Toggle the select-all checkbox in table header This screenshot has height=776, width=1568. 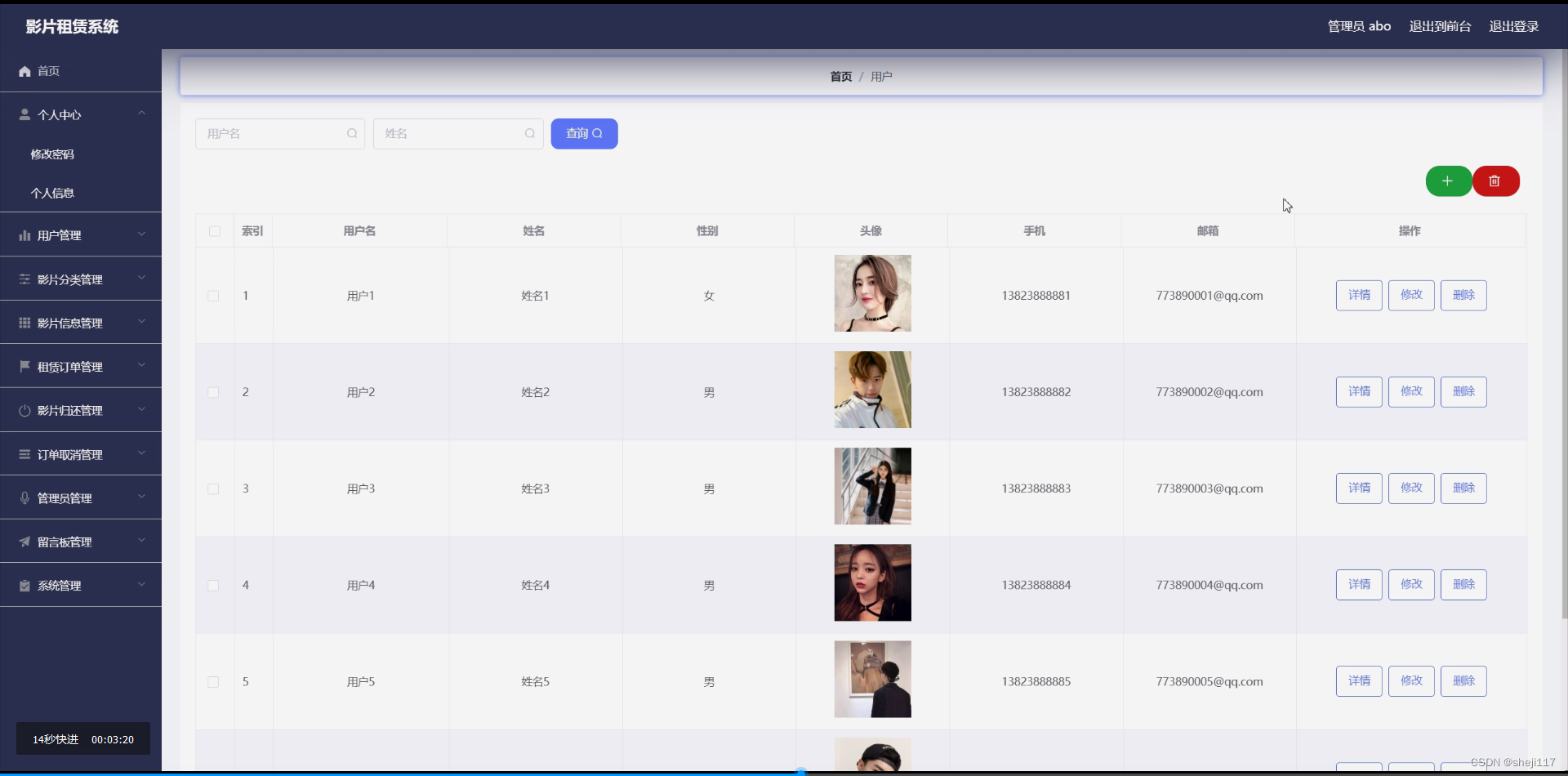coord(213,230)
